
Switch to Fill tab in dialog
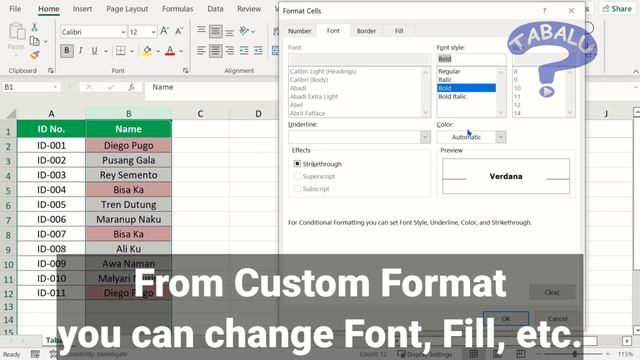pyautogui.click(x=399, y=31)
